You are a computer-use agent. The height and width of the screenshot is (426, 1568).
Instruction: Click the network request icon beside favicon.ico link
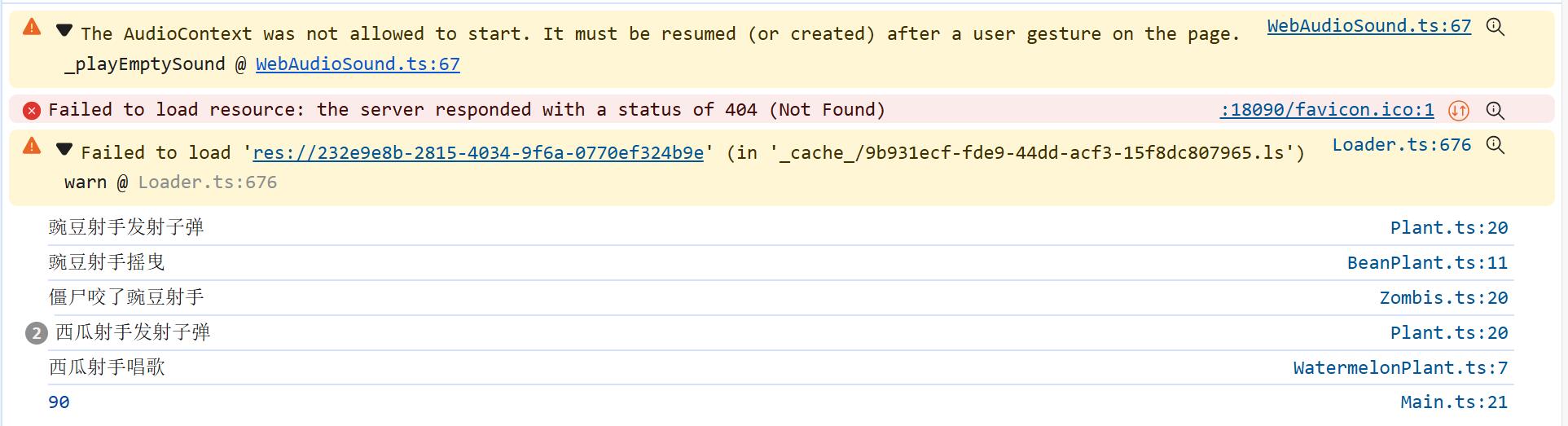pos(1458,110)
